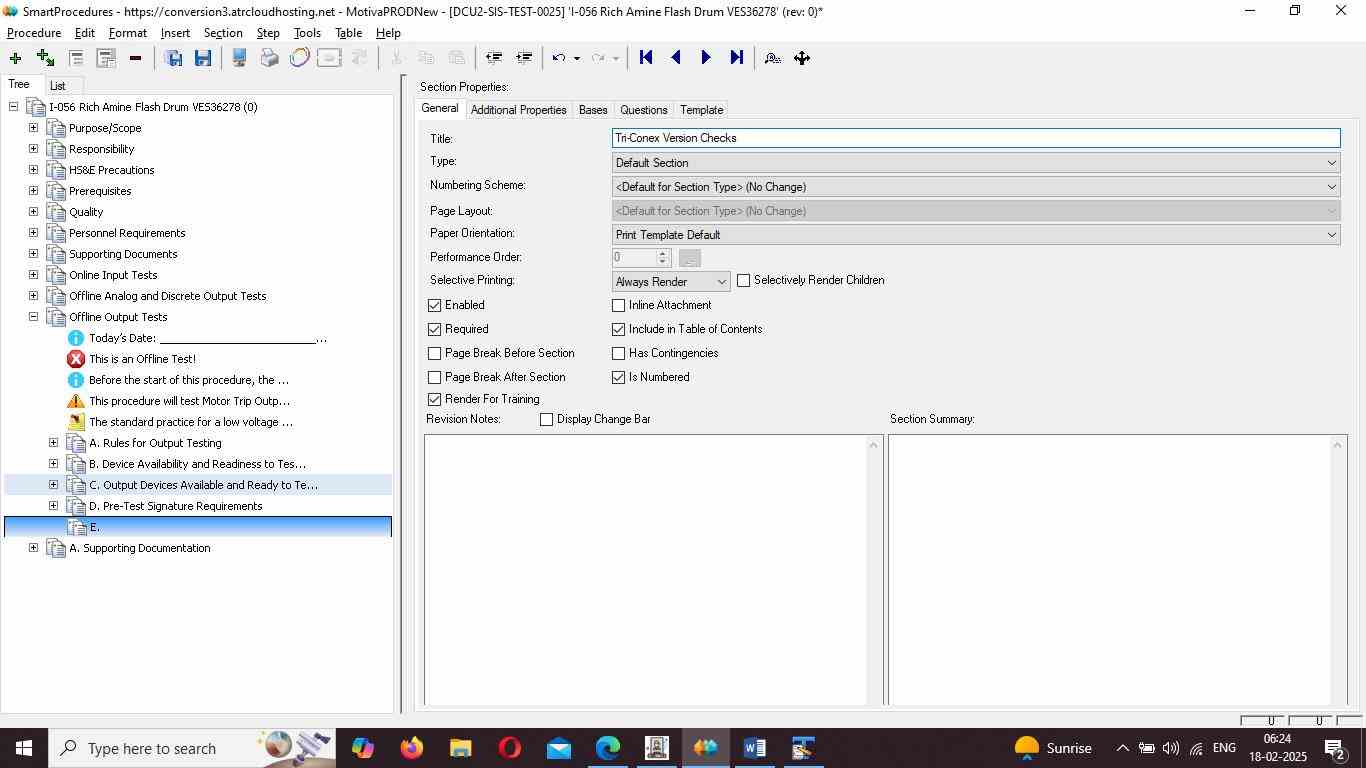1366x768 pixels.
Task: Open the Numbering Scheme dropdown
Action: [x=976, y=187]
